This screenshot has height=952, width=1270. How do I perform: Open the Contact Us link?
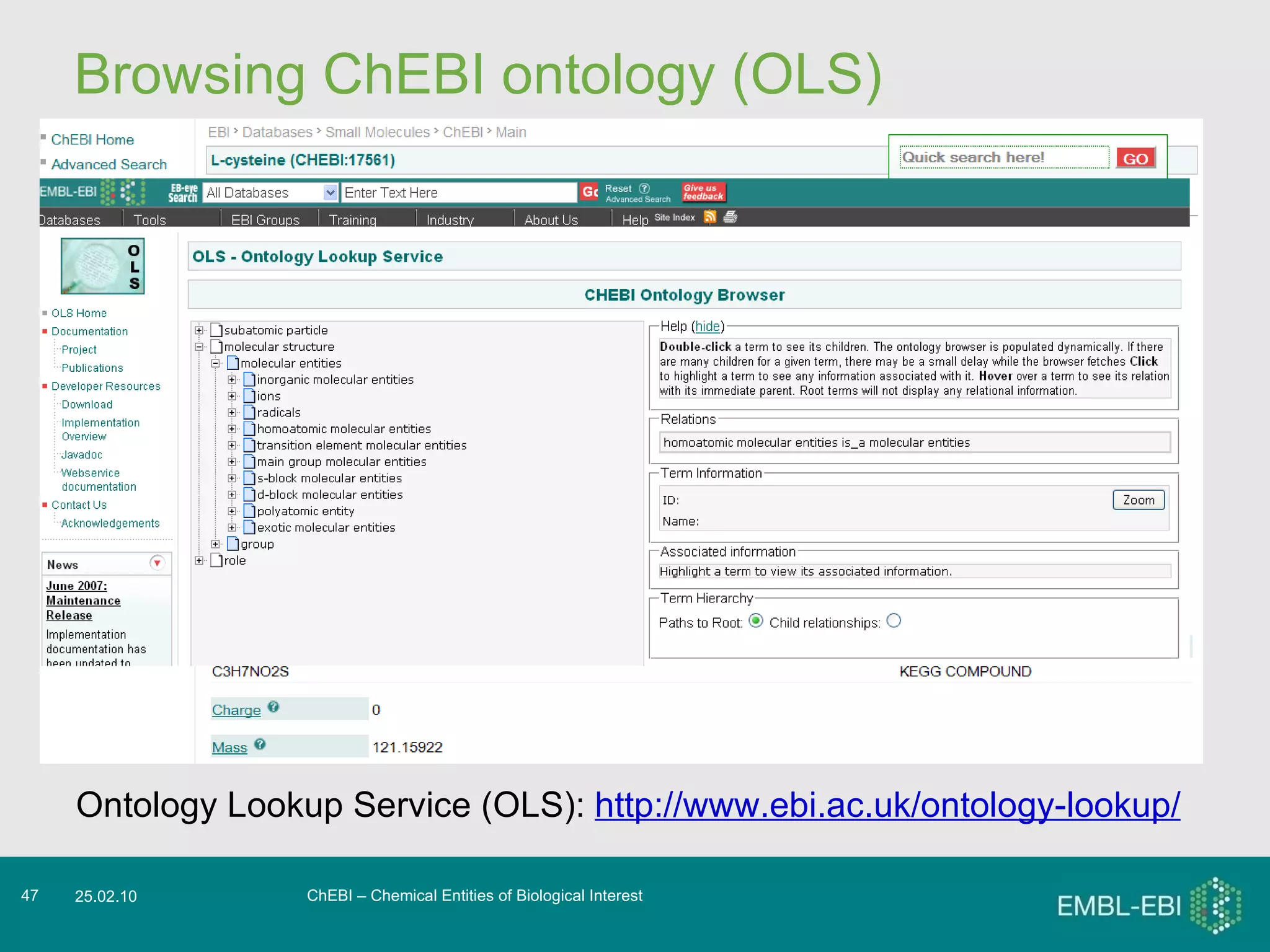(79, 505)
